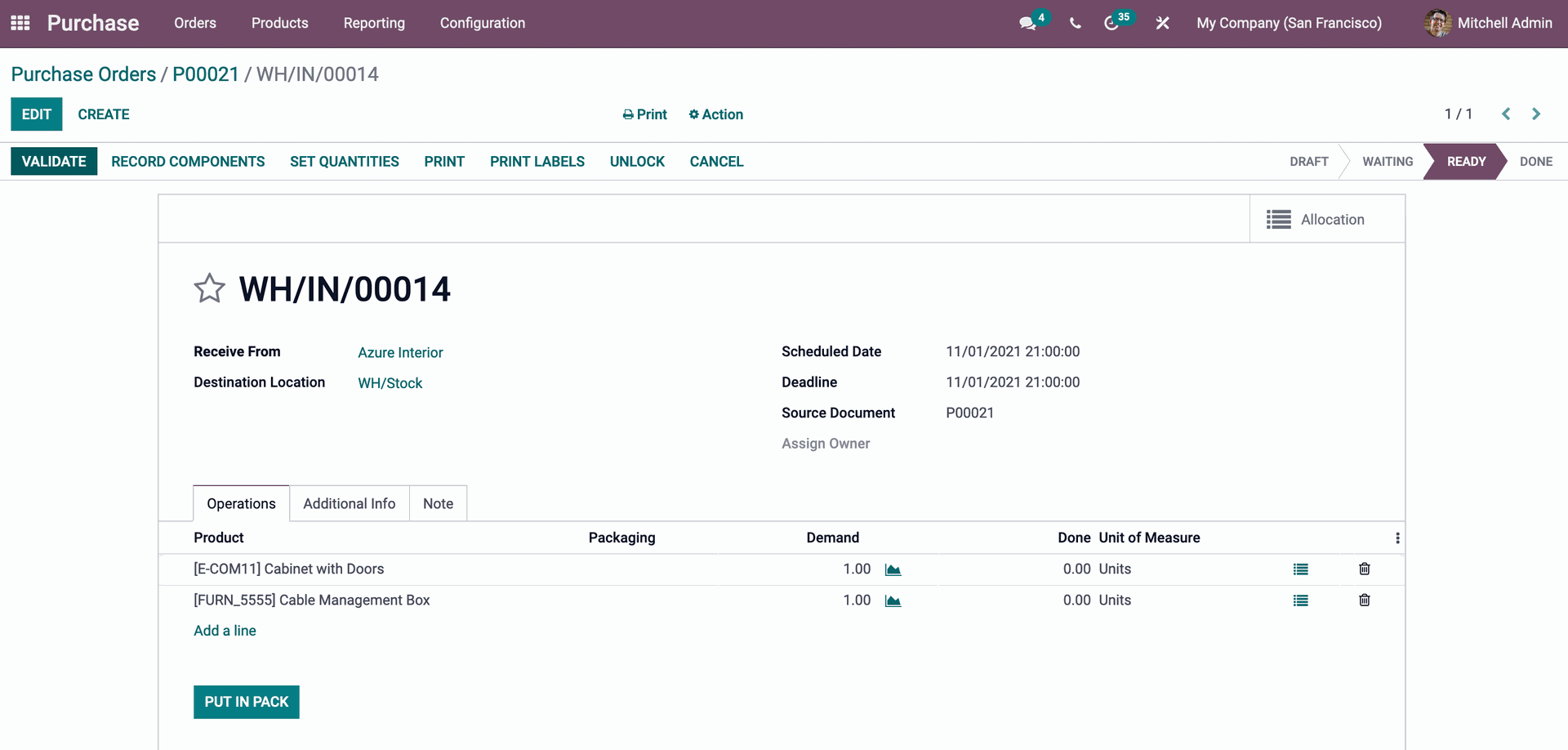Viewport: 1568px width, 750px height.
Task: Click Scheduled Date 11/01/2021 21:00:00 value
Action: (x=1013, y=351)
